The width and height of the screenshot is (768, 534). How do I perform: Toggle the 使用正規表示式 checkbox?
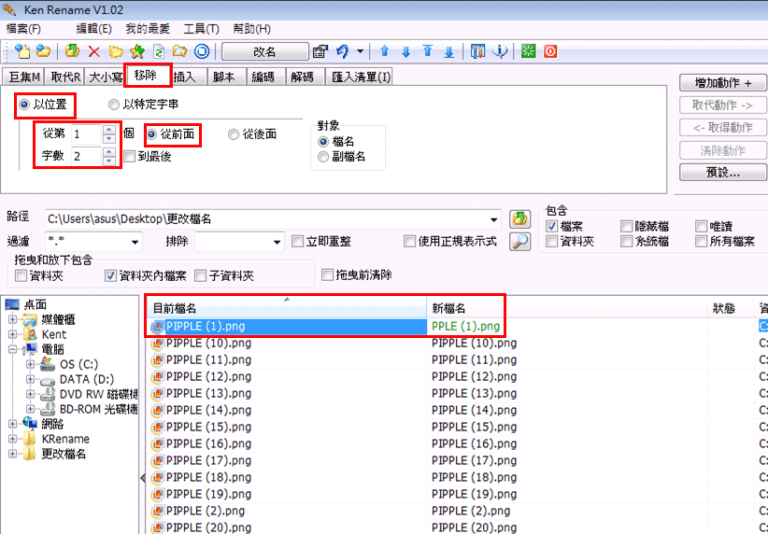click(410, 241)
